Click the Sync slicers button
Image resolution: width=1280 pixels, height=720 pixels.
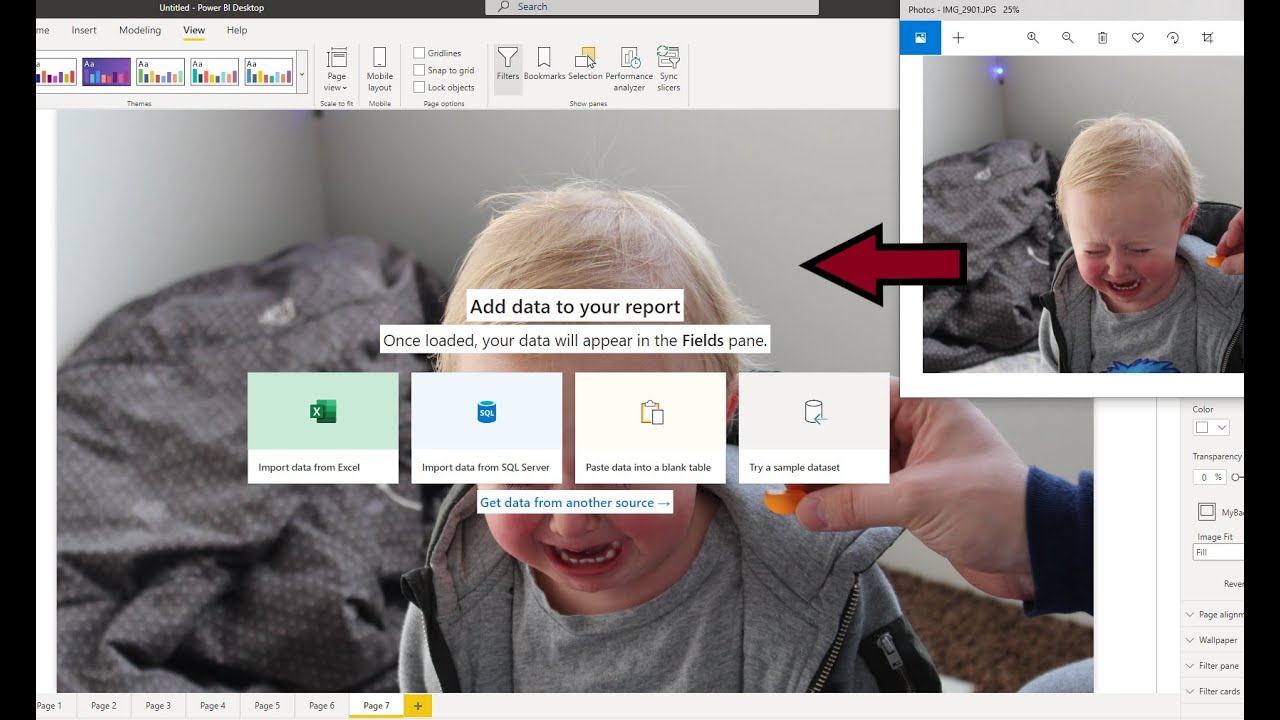coord(669,69)
